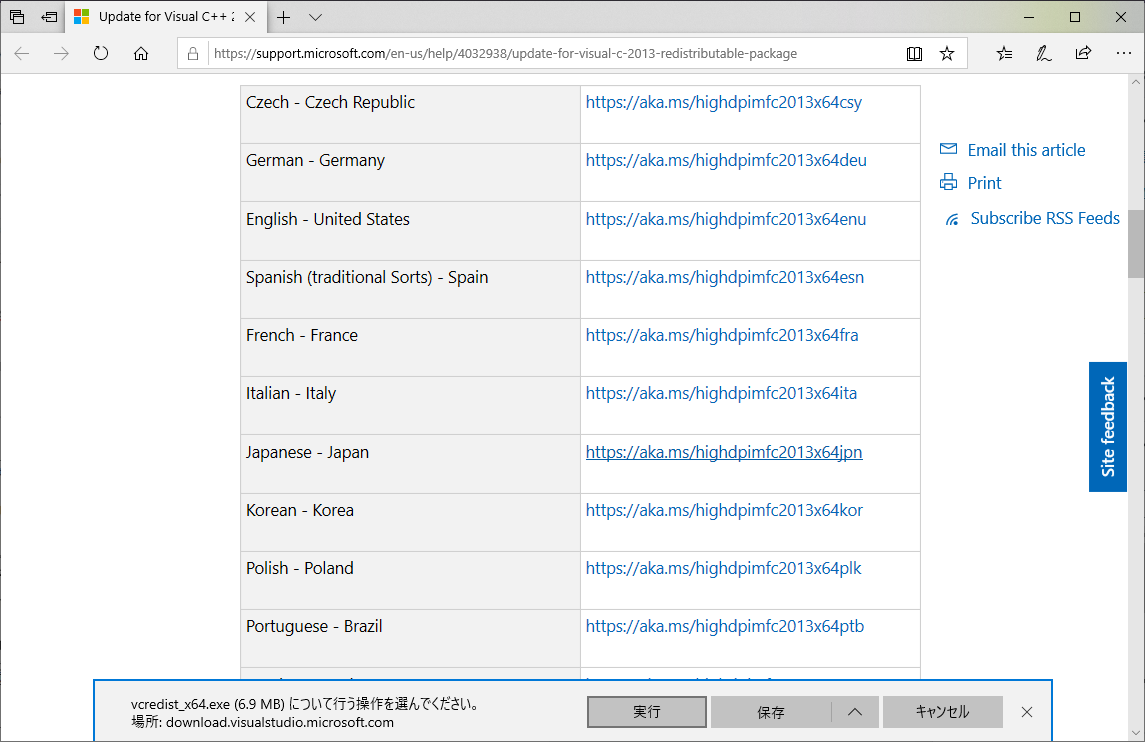Image resolution: width=1145 pixels, height=742 pixels.
Task: Expand save options arrow next to 保存
Action: [854, 712]
